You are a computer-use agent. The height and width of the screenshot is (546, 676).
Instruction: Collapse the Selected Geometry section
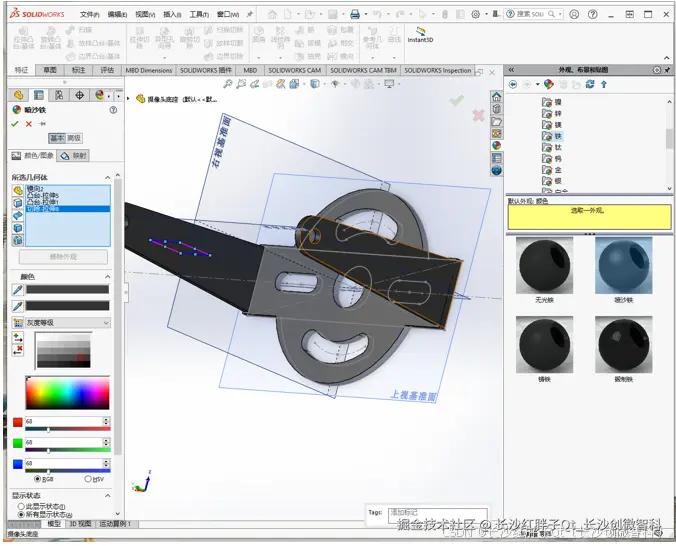(x=107, y=177)
